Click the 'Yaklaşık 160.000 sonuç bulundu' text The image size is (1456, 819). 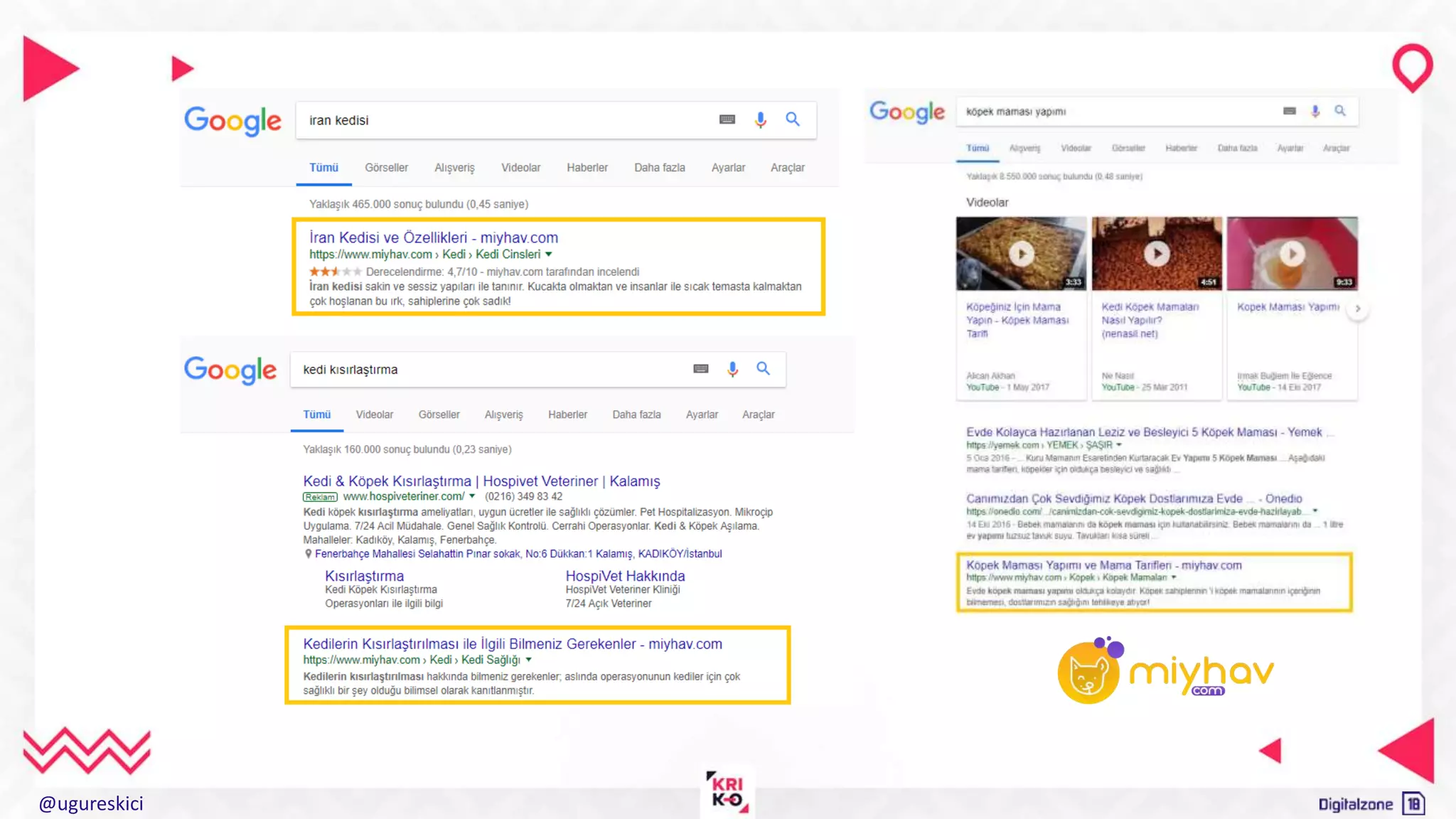[407, 449]
